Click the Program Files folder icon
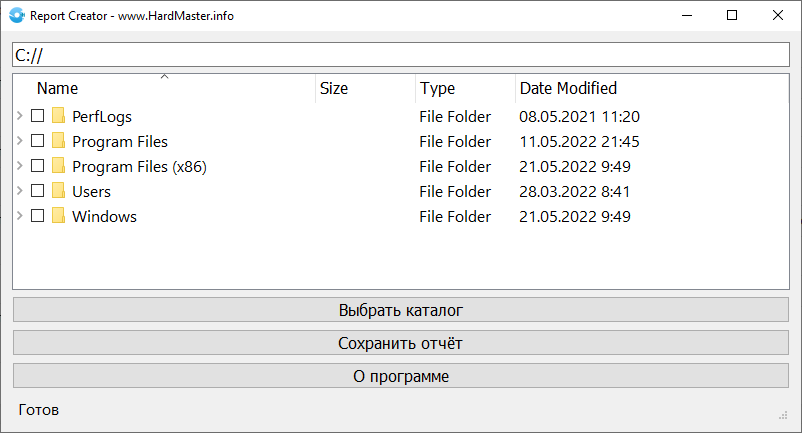Viewport: 802px width, 433px height. coord(58,141)
